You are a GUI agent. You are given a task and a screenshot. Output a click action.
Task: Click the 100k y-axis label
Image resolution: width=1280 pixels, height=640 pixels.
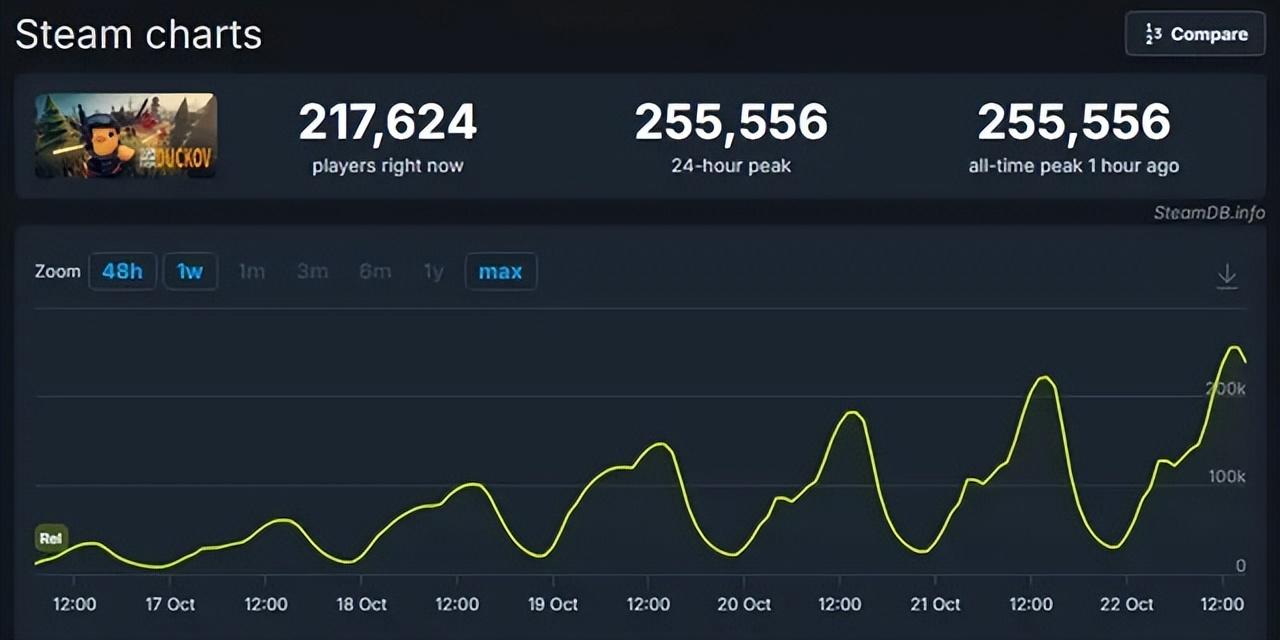click(1227, 477)
